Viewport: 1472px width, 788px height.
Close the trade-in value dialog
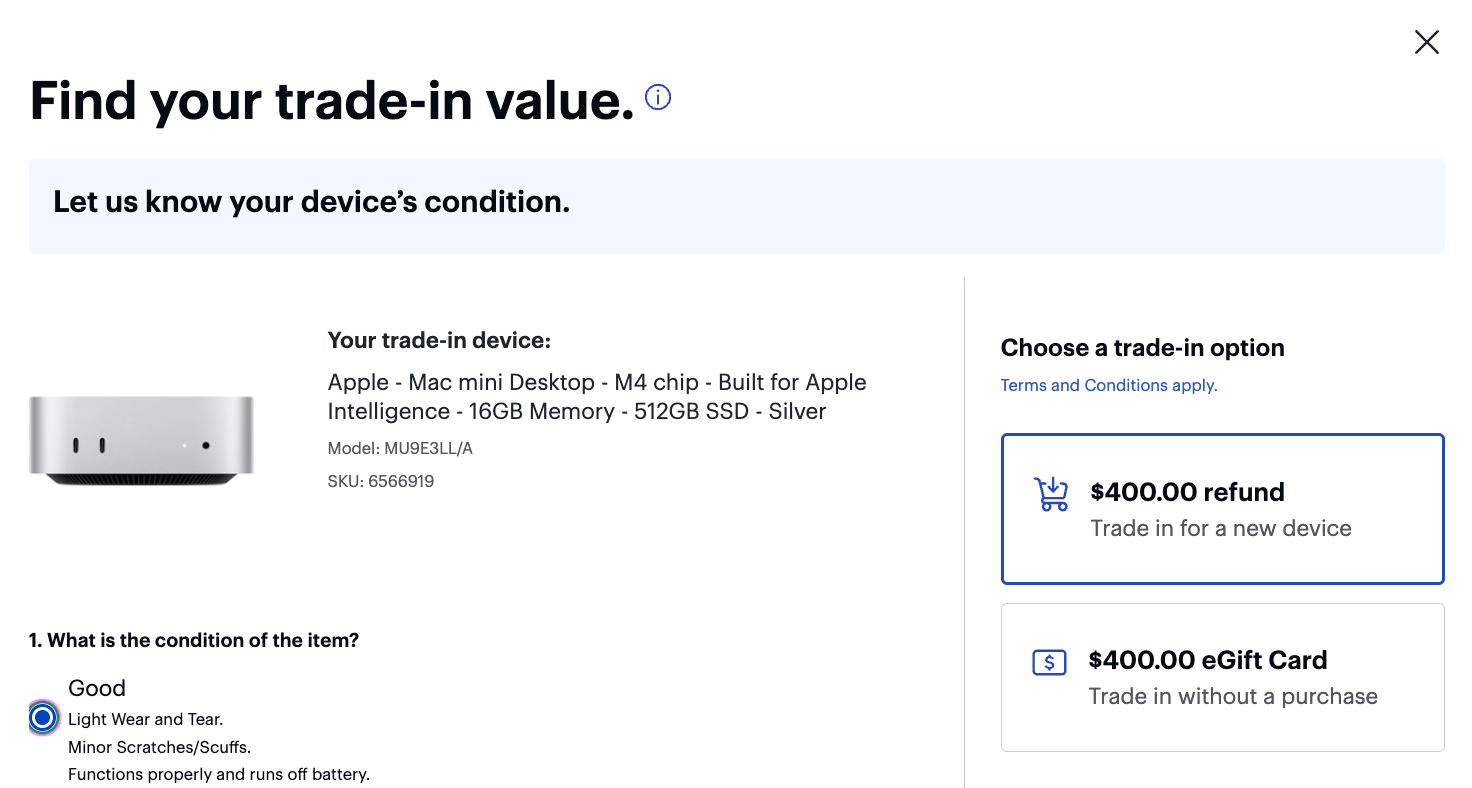1426,42
